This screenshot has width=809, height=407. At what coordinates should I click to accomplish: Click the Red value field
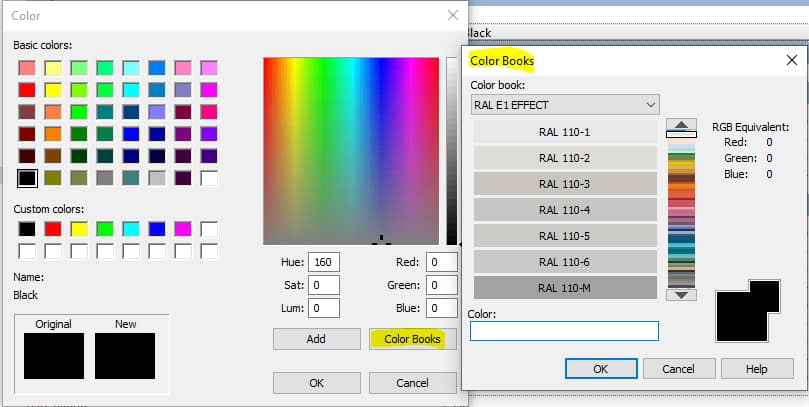point(442,262)
